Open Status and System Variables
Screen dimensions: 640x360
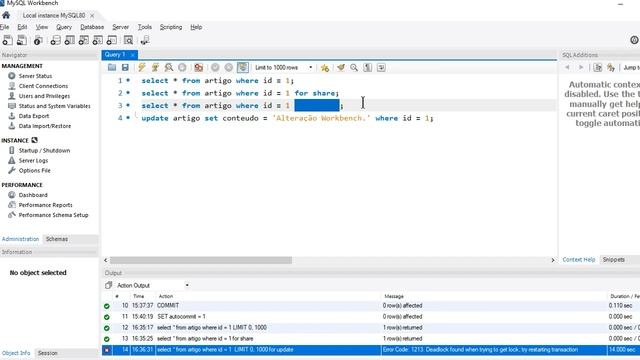[x=54, y=106]
